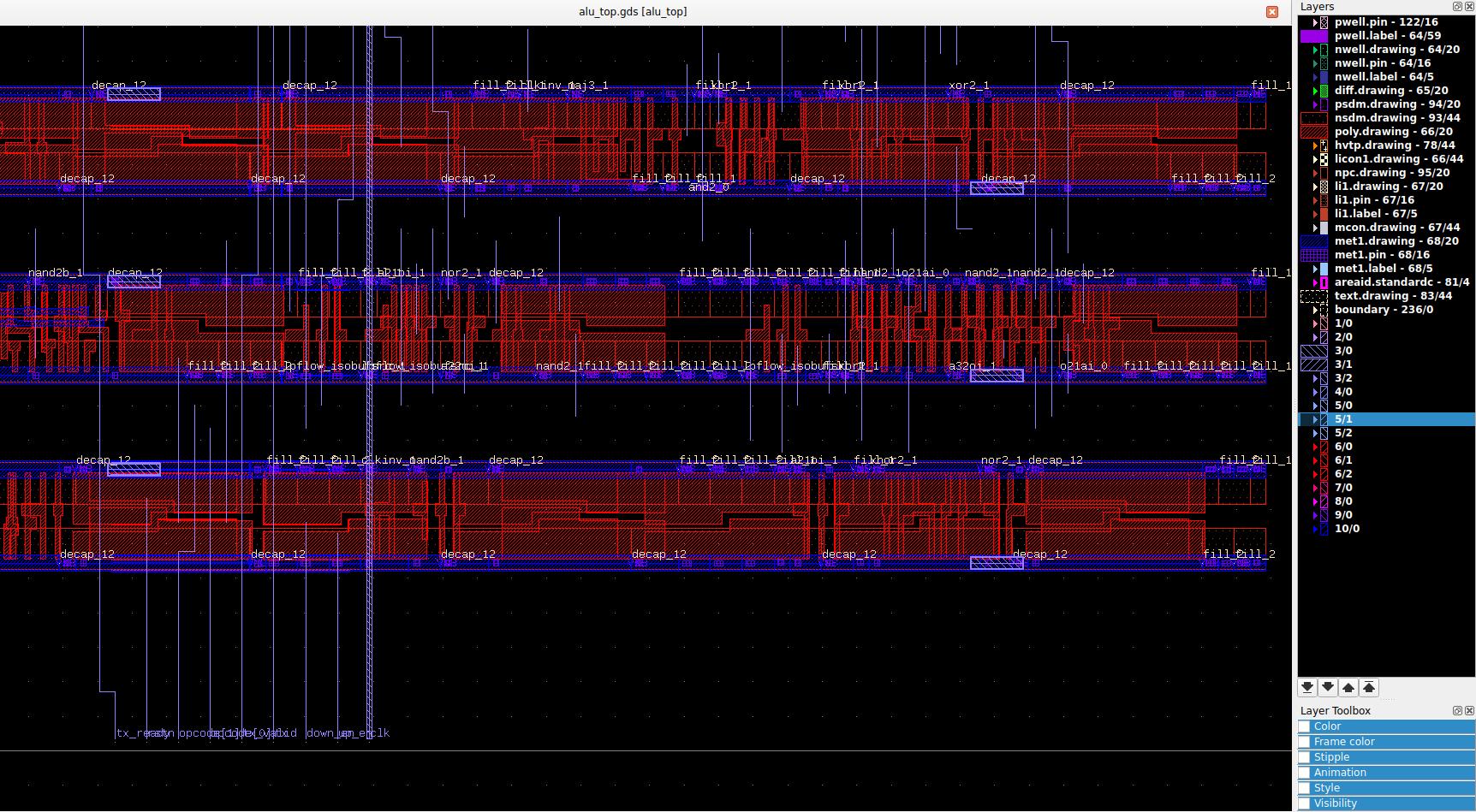The height and width of the screenshot is (812, 1476).
Task: Click the detach icon on Layer Toolbox
Action: click(1456, 710)
